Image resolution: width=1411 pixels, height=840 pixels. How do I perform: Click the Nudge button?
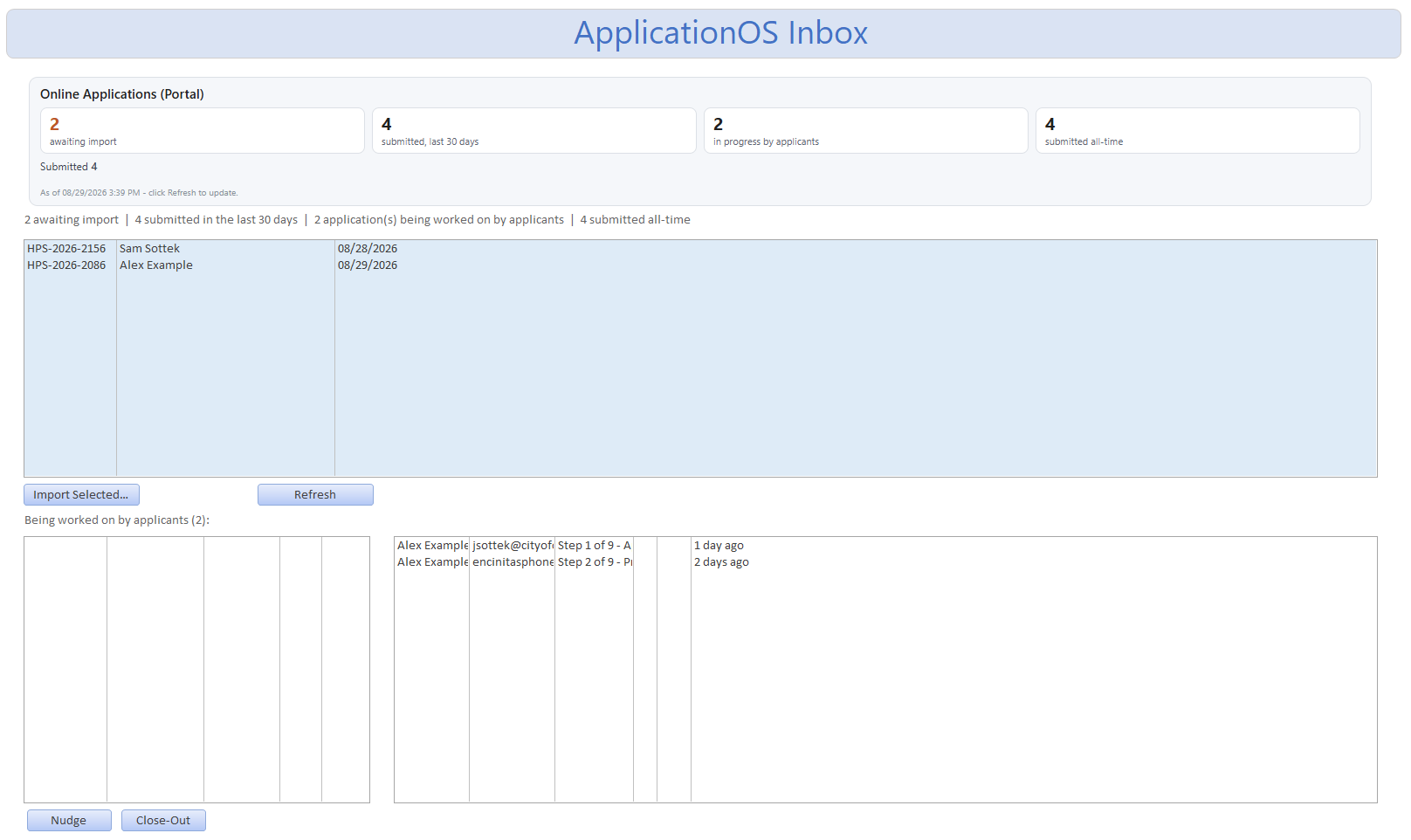pos(69,820)
